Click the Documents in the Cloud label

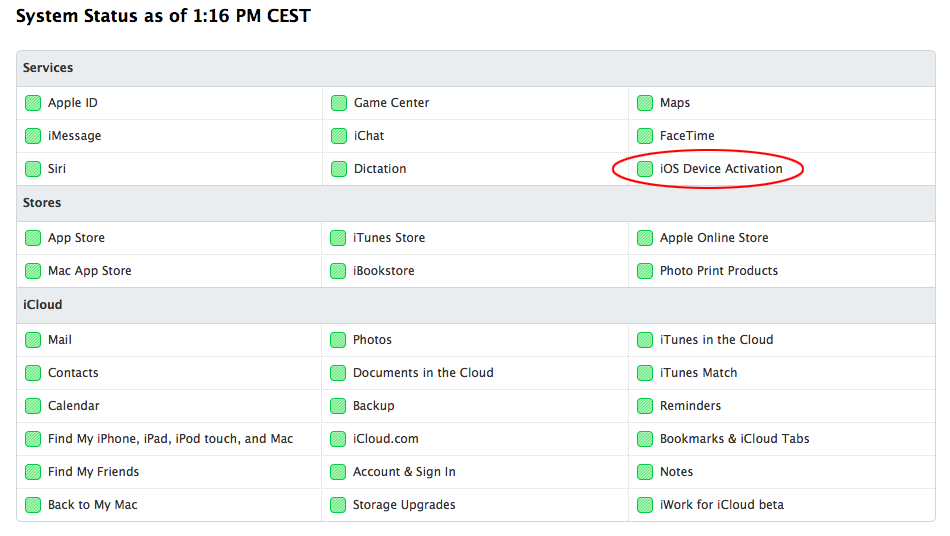423,373
